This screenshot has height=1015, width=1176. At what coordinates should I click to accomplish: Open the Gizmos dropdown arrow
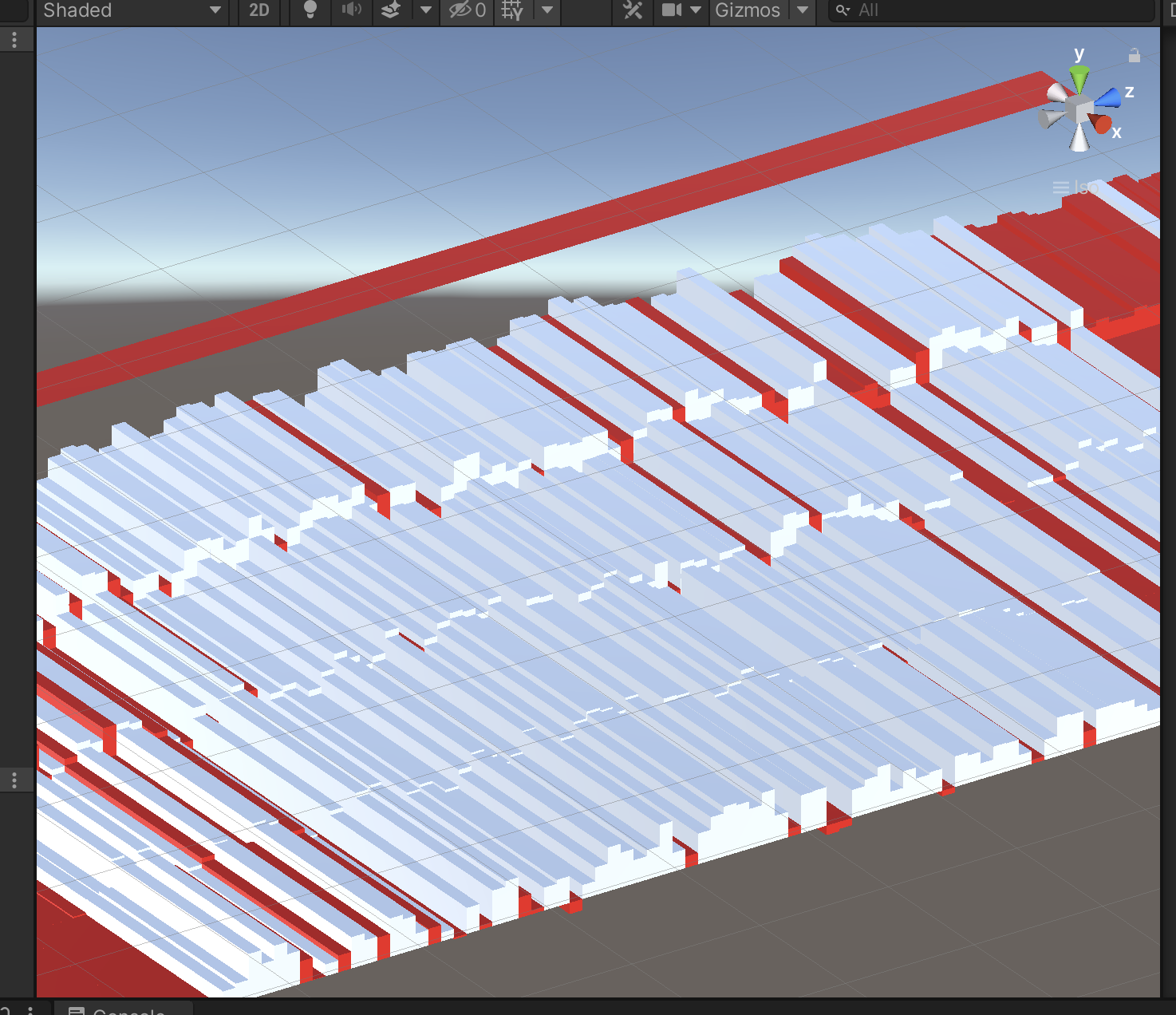coord(803,10)
